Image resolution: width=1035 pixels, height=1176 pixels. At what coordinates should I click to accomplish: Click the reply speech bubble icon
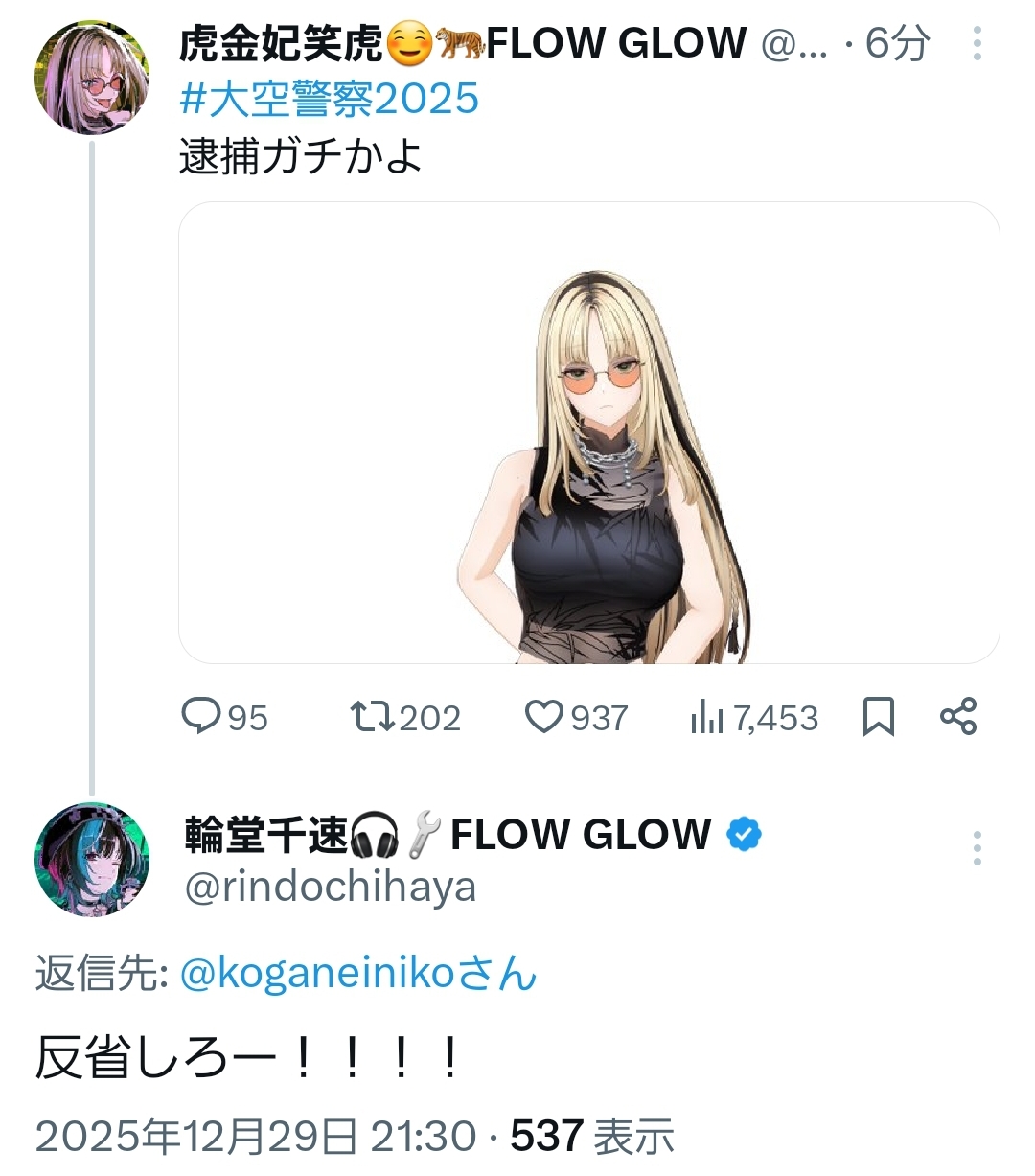201,716
